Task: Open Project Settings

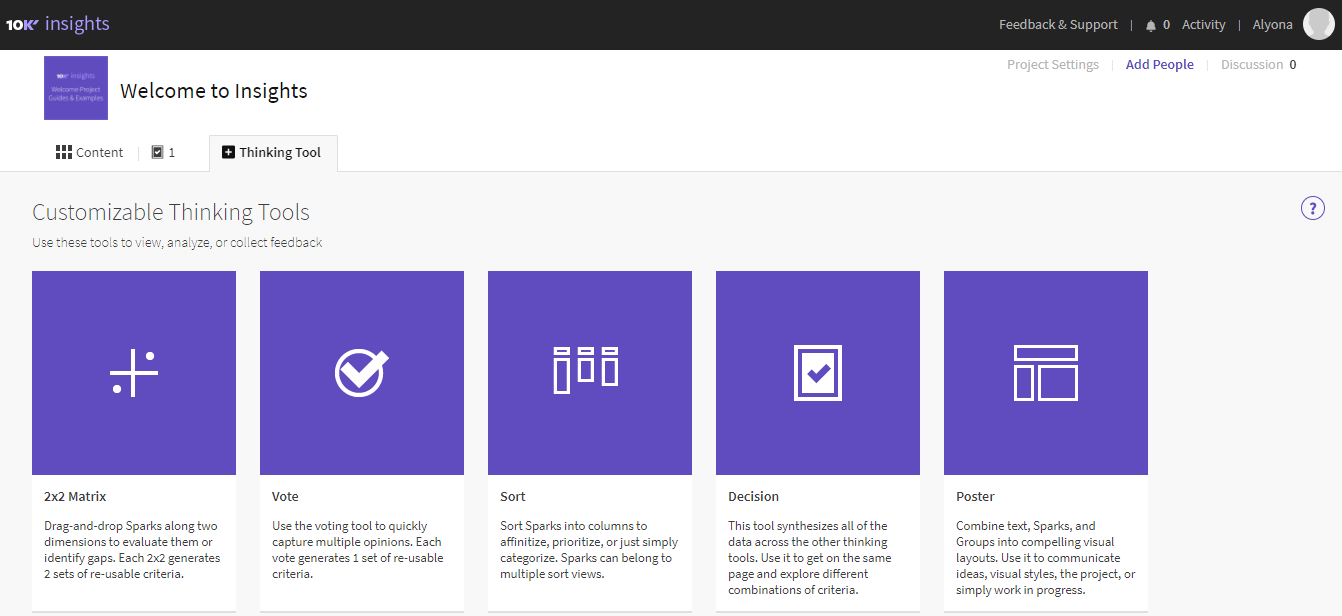Action: coord(1053,64)
